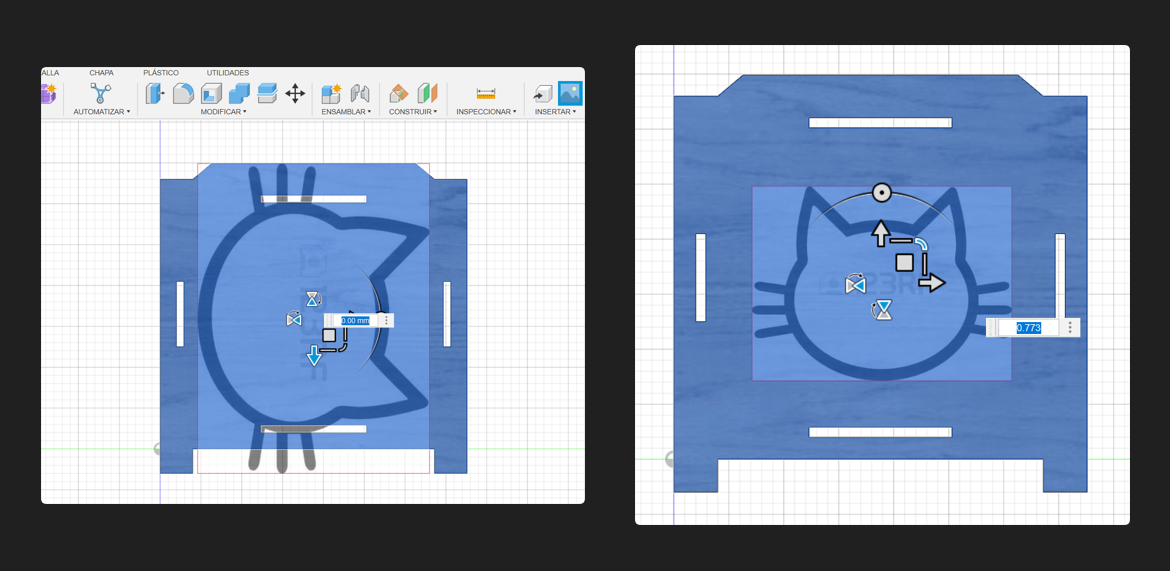Viewport: 1170px width, 571px height.
Task: Open options dots beside 0.773 field
Action: [x=1070, y=328]
